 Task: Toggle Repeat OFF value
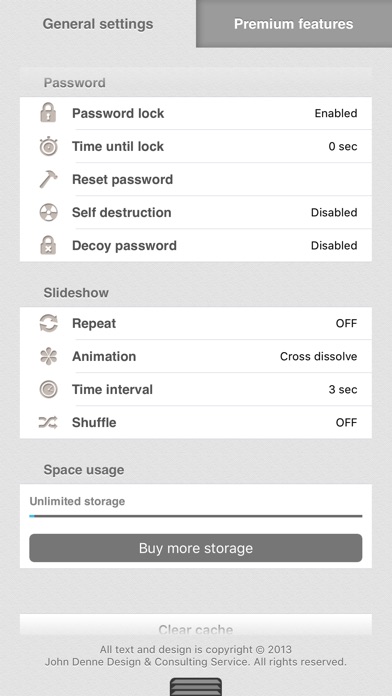tap(346, 323)
